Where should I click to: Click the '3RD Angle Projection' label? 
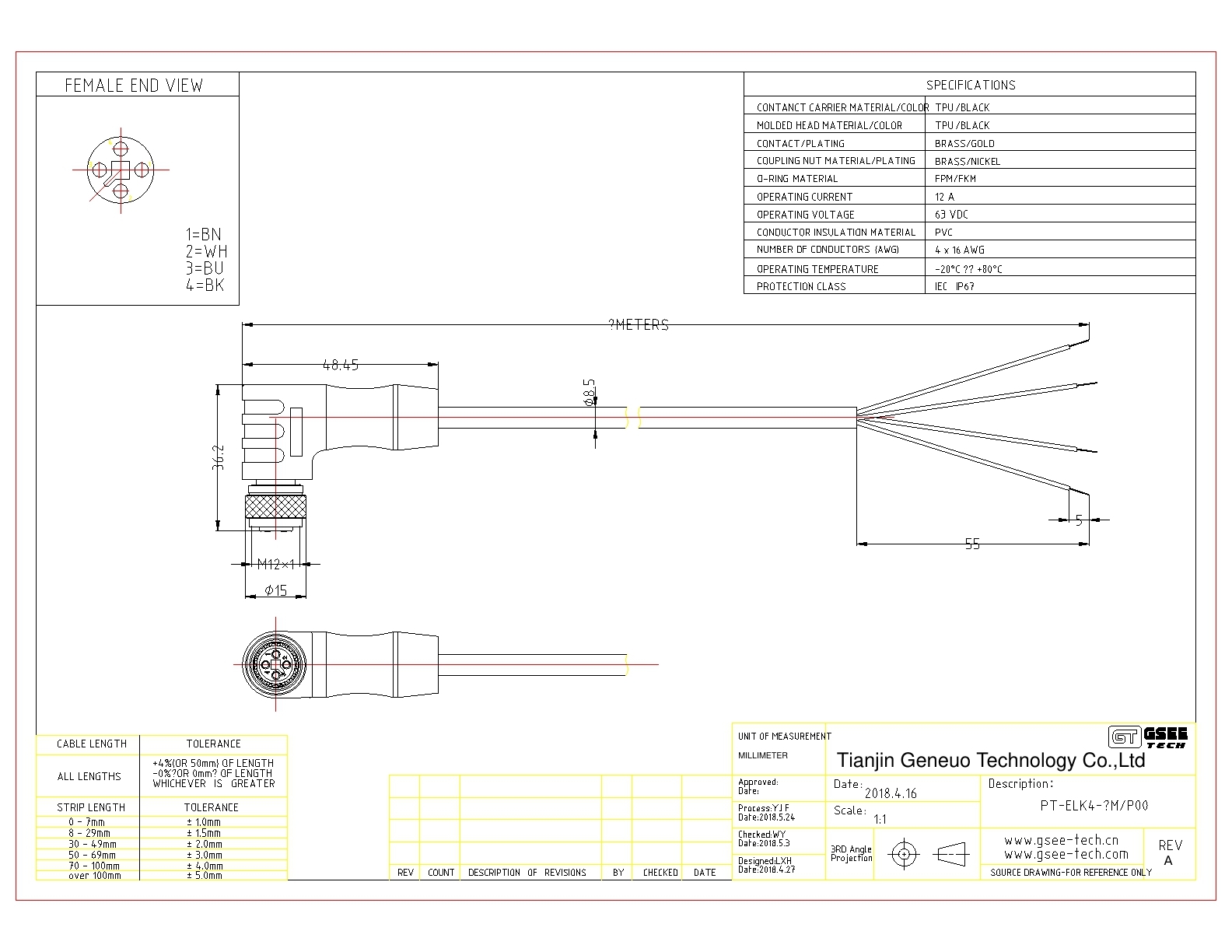[852, 854]
